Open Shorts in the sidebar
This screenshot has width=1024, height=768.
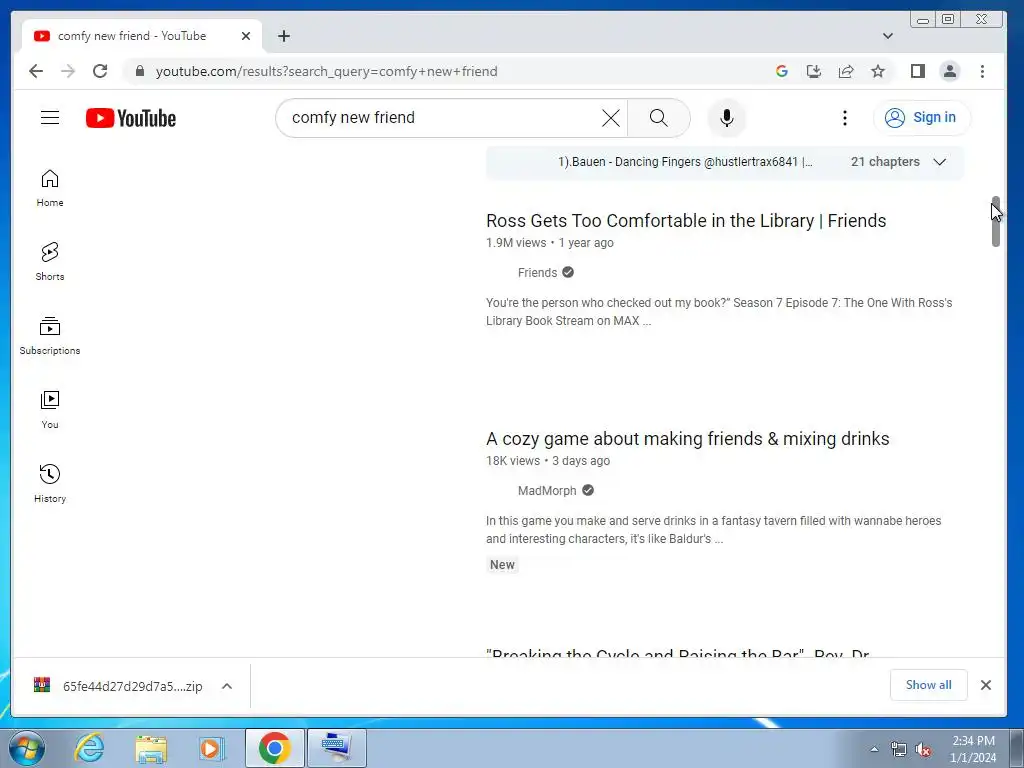click(50, 262)
